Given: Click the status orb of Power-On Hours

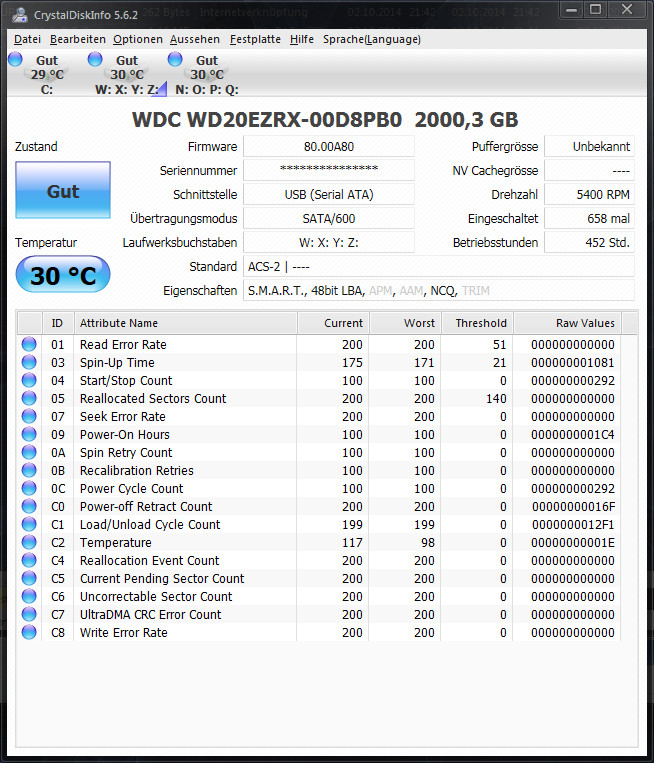Looking at the screenshot, I should point(29,434).
